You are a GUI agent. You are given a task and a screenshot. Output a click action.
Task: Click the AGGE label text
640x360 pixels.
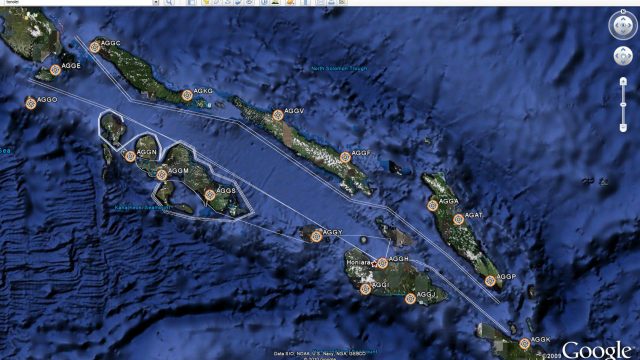point(71,65)
